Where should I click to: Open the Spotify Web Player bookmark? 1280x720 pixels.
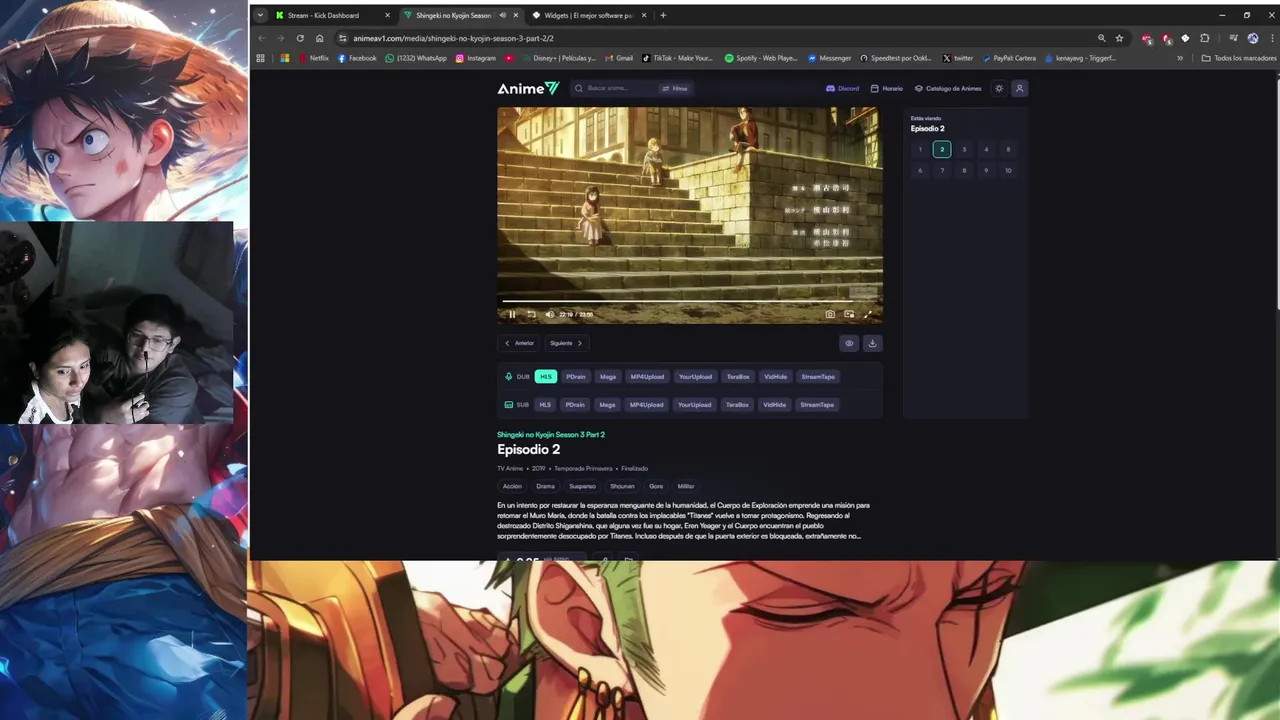761,58
